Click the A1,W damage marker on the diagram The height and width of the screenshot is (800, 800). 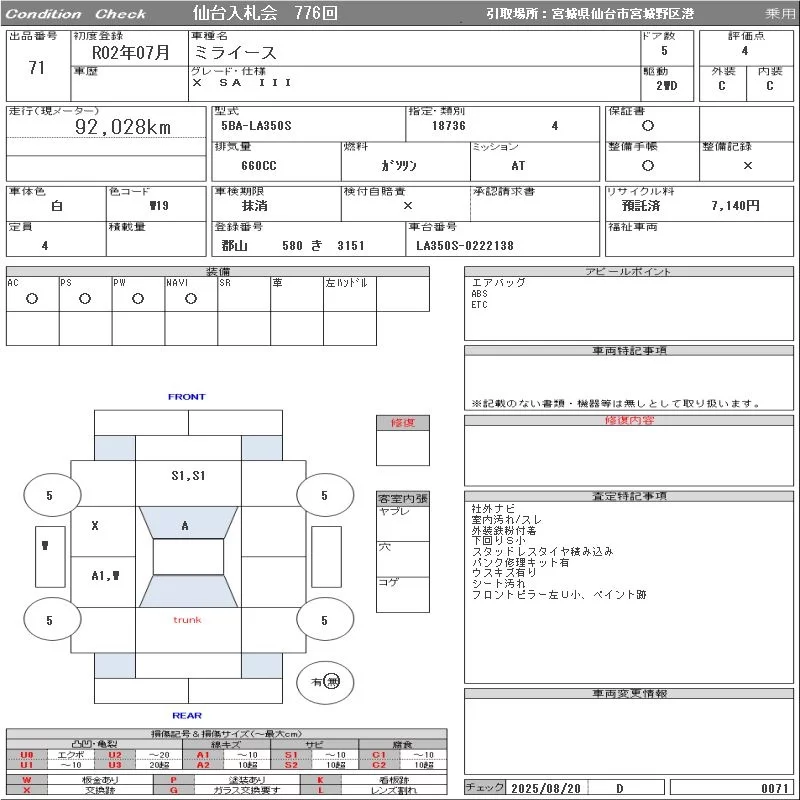coord(105,575)
